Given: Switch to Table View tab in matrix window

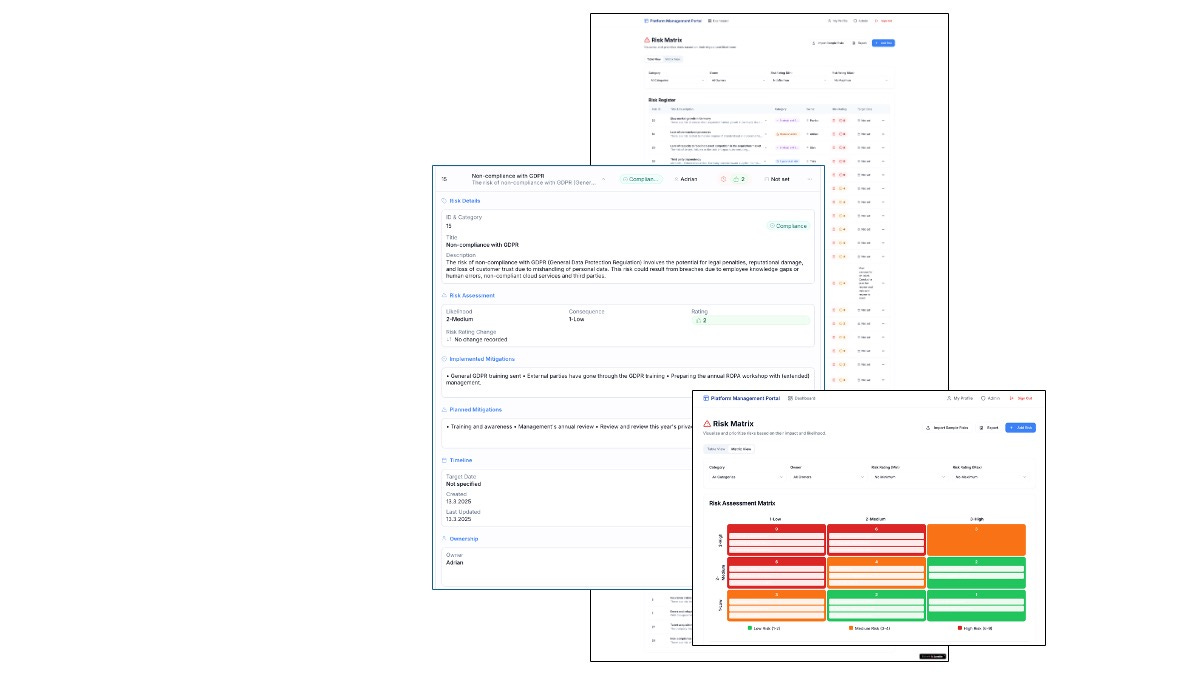Looking at the screenshot, I should click(x=715, y=449).
